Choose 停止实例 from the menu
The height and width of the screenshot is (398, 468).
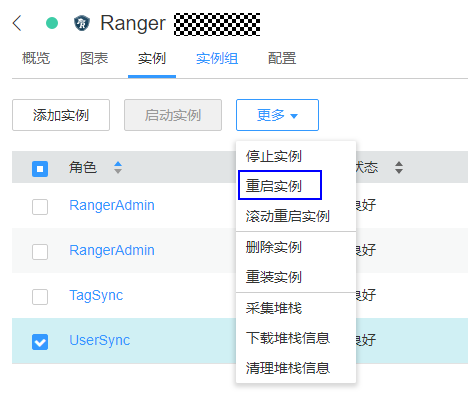coord(296,156)
